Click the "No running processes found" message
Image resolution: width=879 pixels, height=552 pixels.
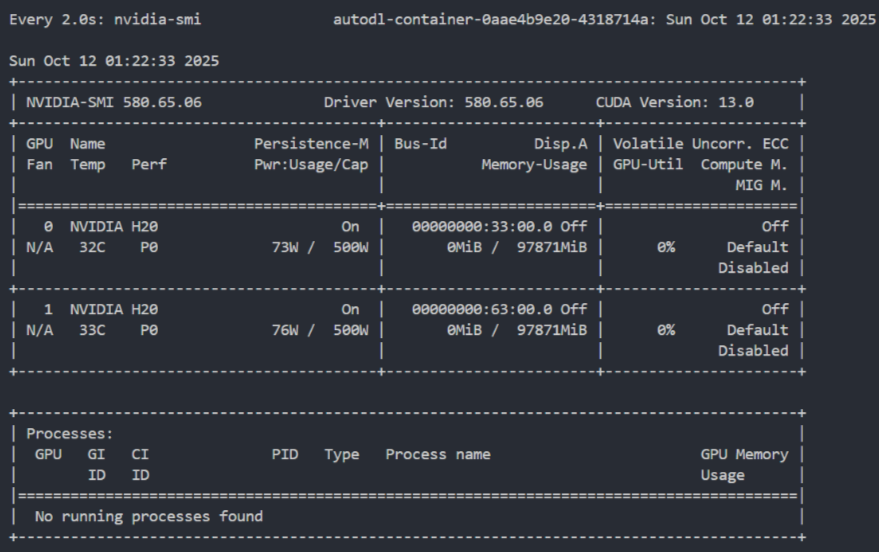click(x=149, y=517)
